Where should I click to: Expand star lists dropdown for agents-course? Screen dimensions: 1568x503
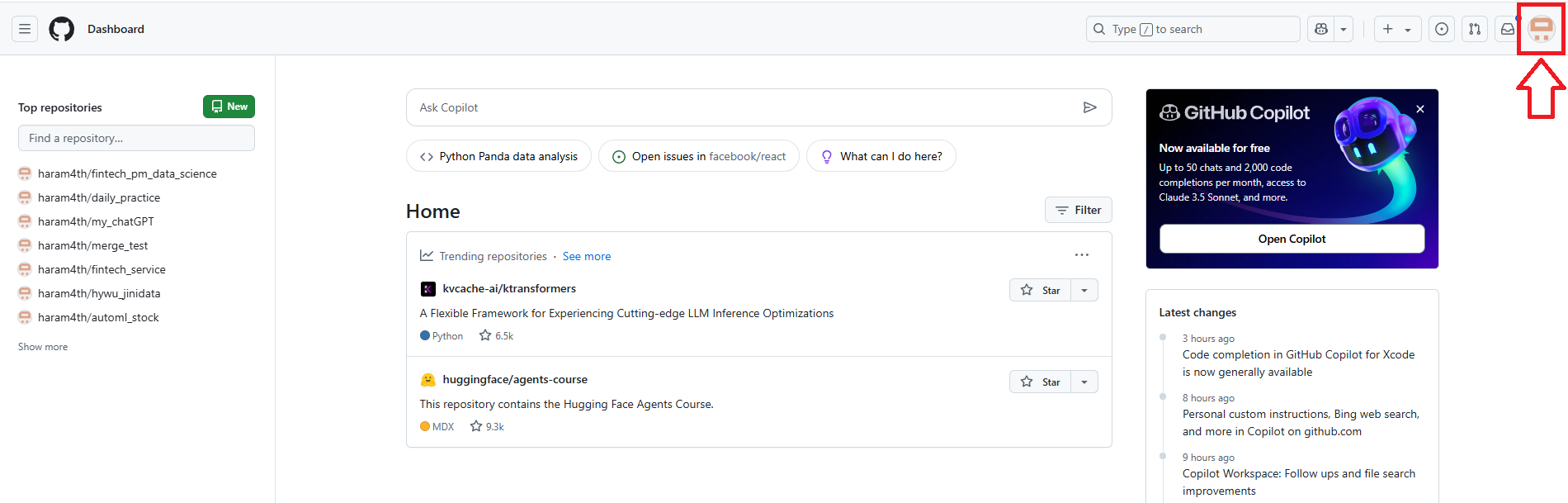click(x=1084, y=382)
